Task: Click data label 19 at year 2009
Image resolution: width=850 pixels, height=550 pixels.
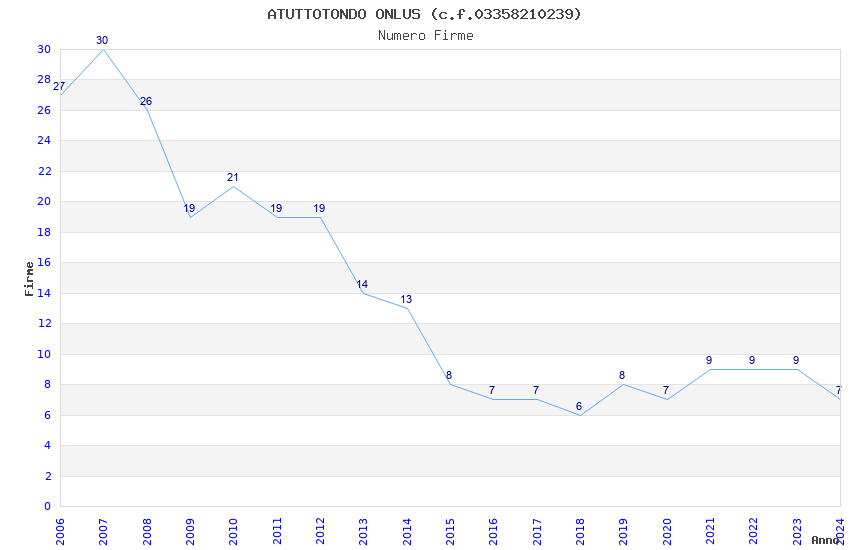Action: tap(189, 208)
